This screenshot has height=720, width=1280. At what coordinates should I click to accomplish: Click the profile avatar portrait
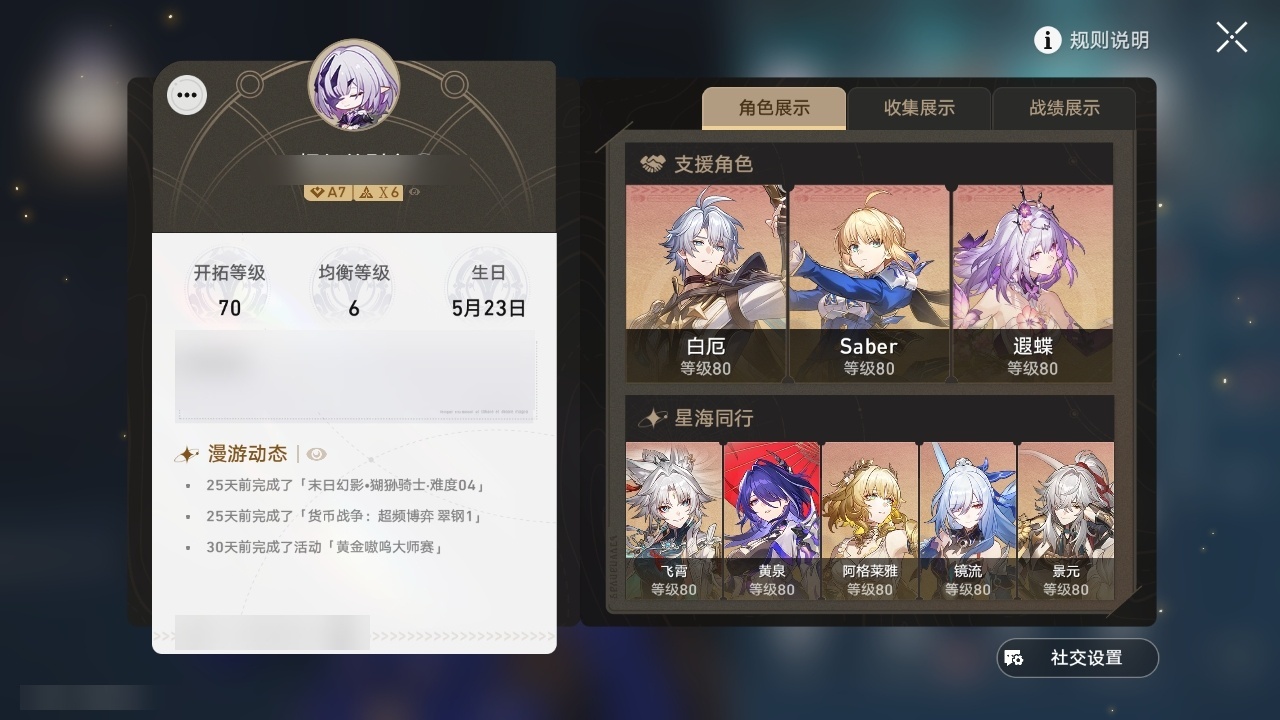click(354, 85)
